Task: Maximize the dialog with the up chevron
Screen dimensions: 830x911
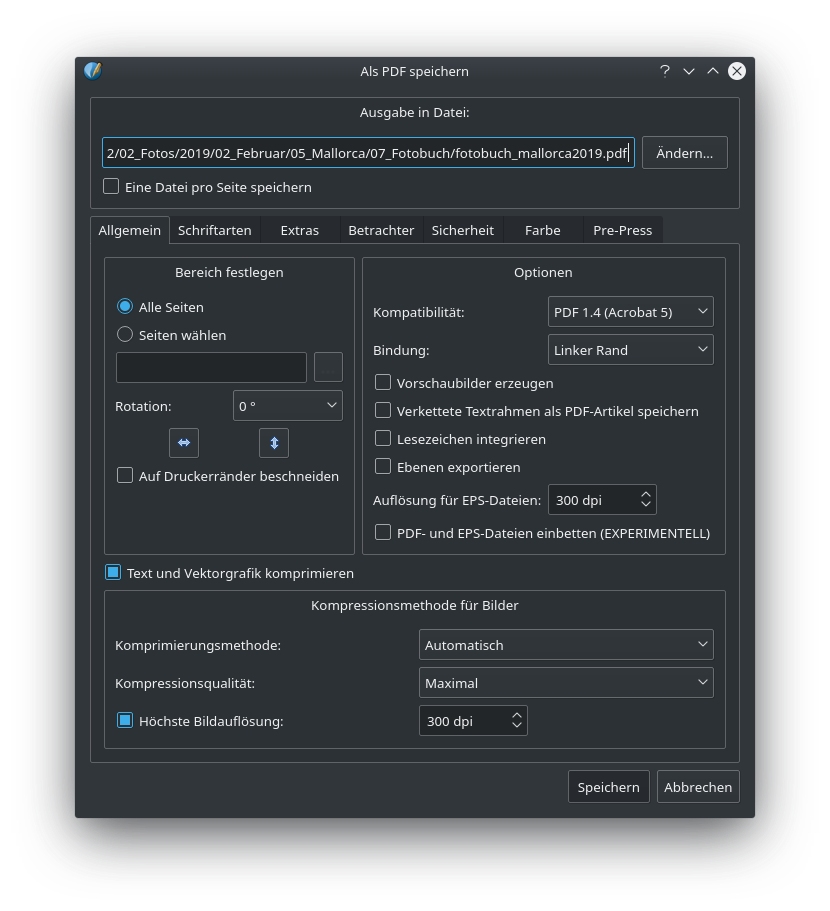Action: pyautogui.click(x=713, y=71)
